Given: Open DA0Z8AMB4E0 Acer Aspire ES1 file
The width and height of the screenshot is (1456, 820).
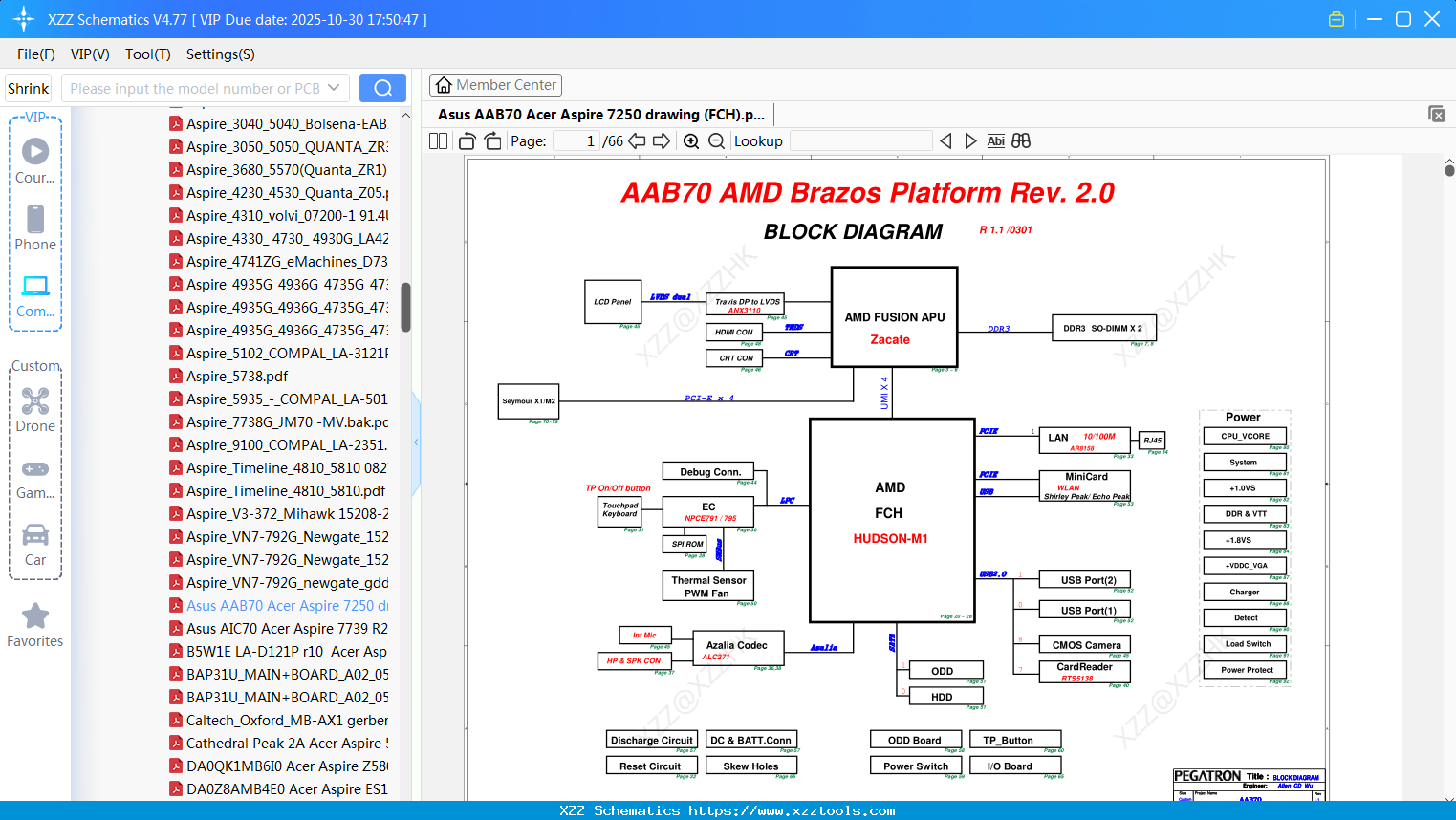Looking at the screenshot, I should click(278, 788).
